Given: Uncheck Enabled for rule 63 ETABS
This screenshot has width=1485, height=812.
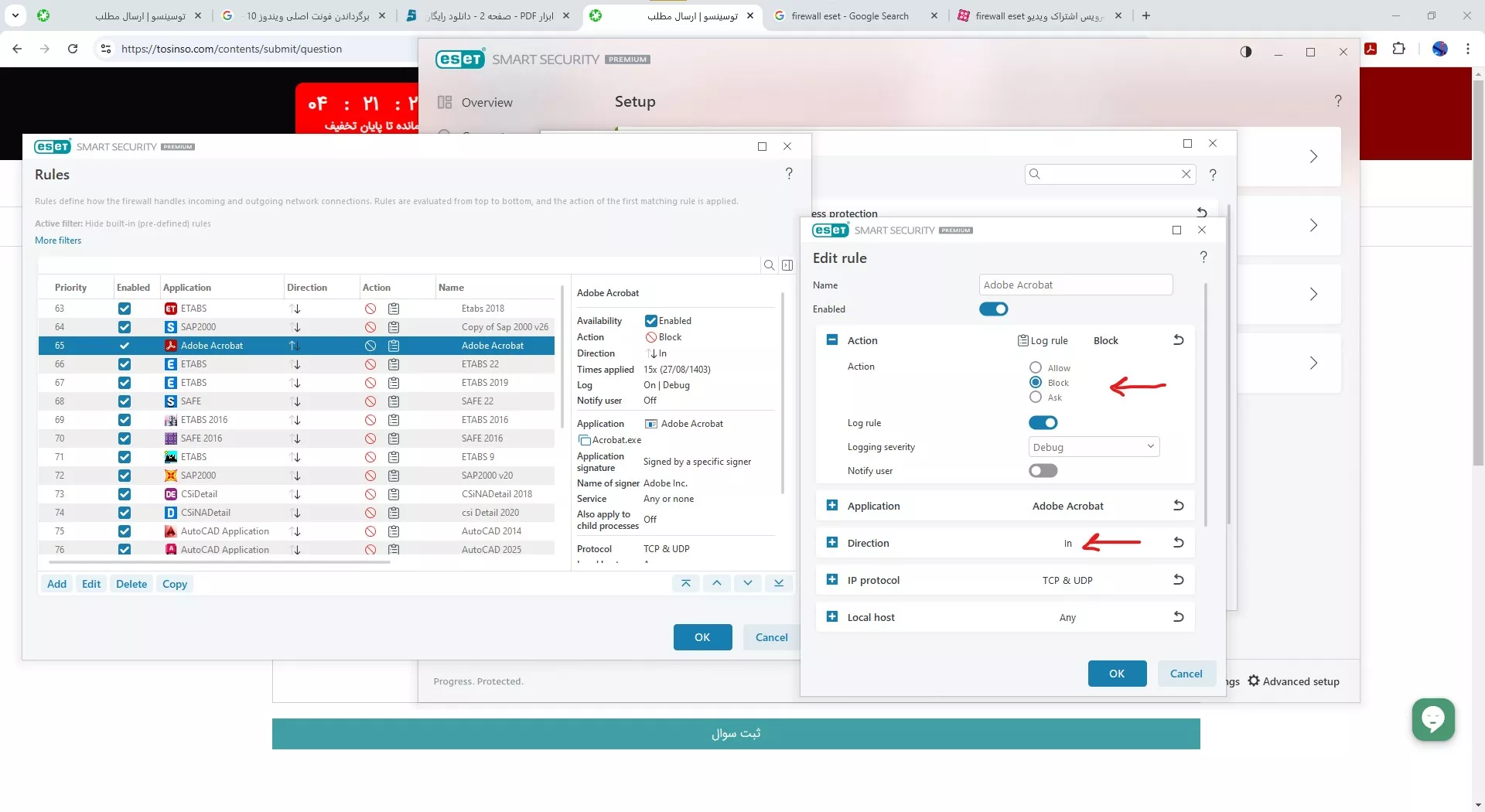Looking at the screenshot, I should [125, 309].
